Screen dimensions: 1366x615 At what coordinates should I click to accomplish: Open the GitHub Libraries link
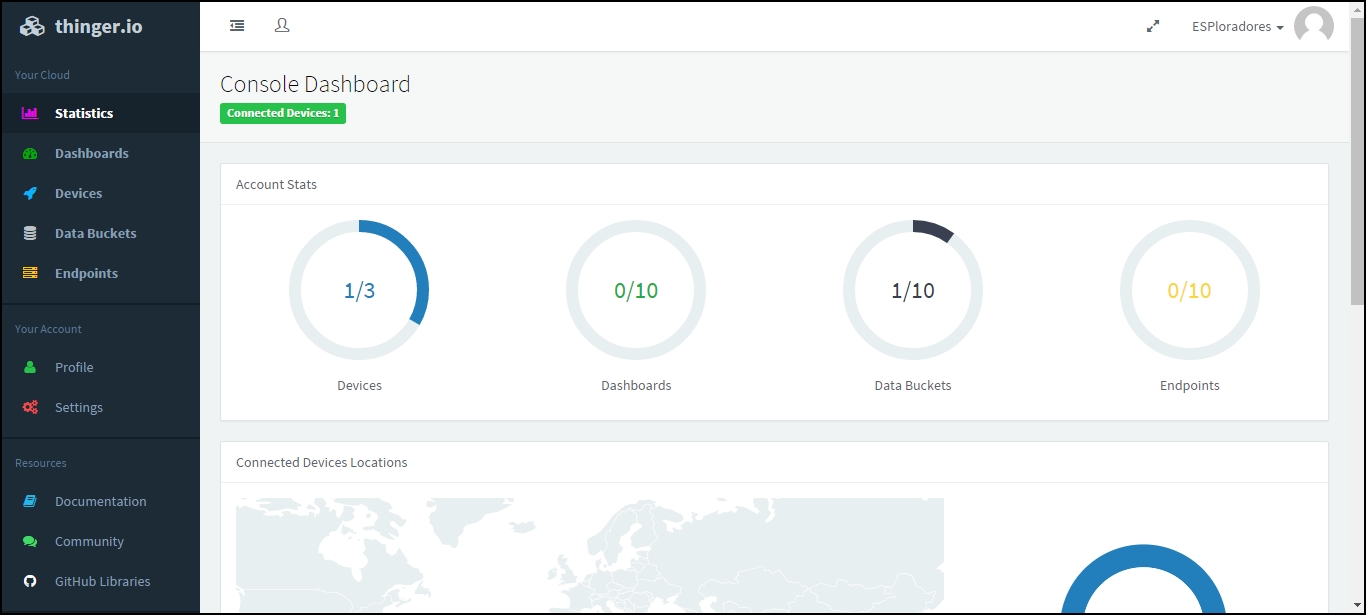pyautogui.click(x=100, y=581)
